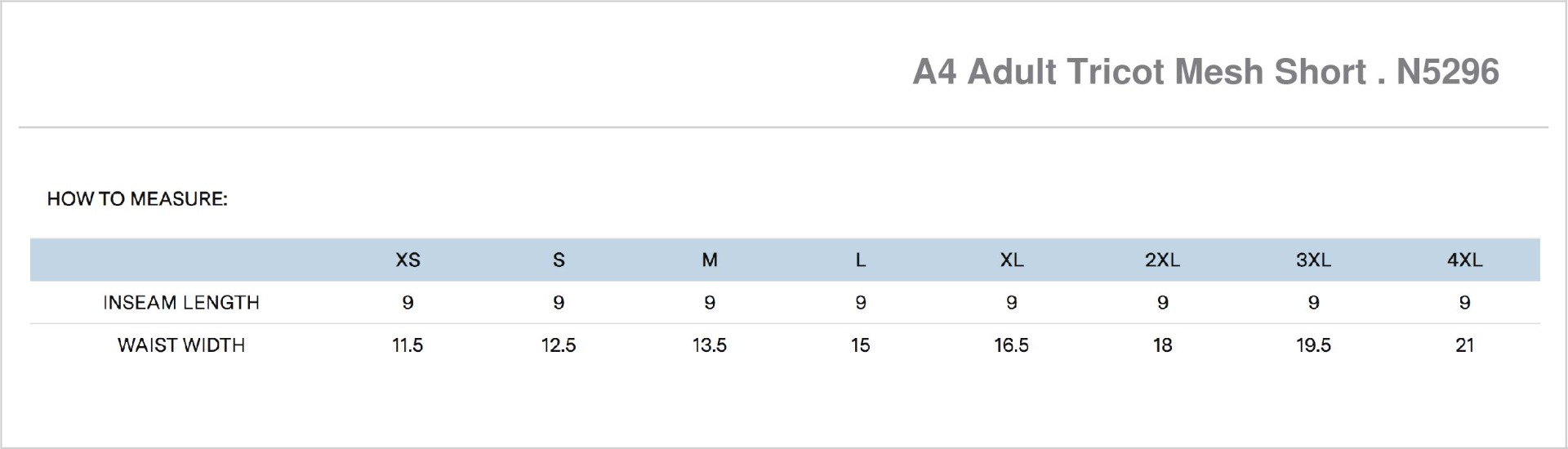Select the XL size column header
The image size is (1568, 449).
(1012, 260)
